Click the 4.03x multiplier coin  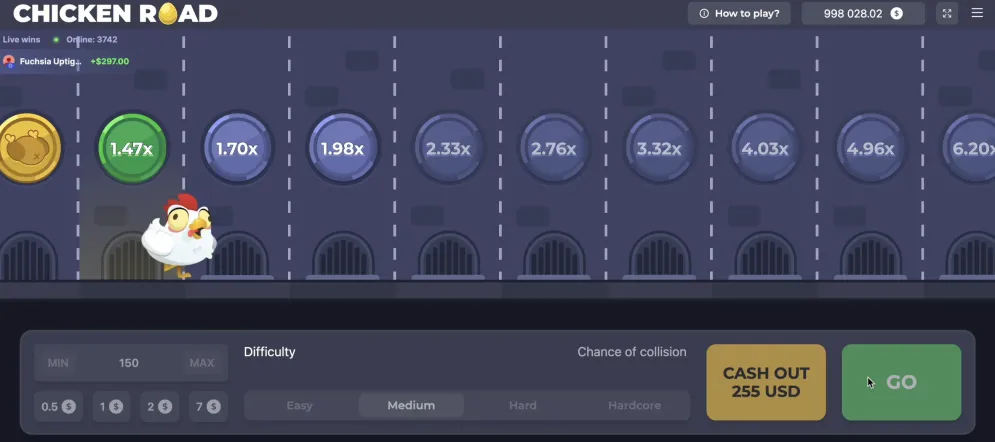pyautogui.click(x=765, y=148)
